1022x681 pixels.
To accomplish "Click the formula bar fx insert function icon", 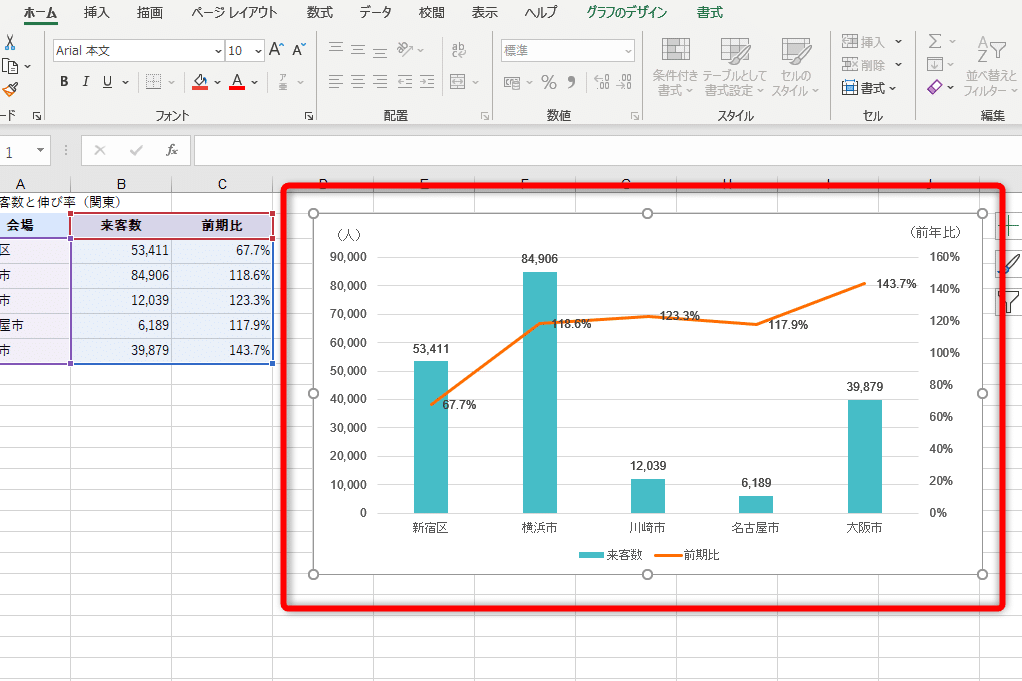I will [172, 150].
